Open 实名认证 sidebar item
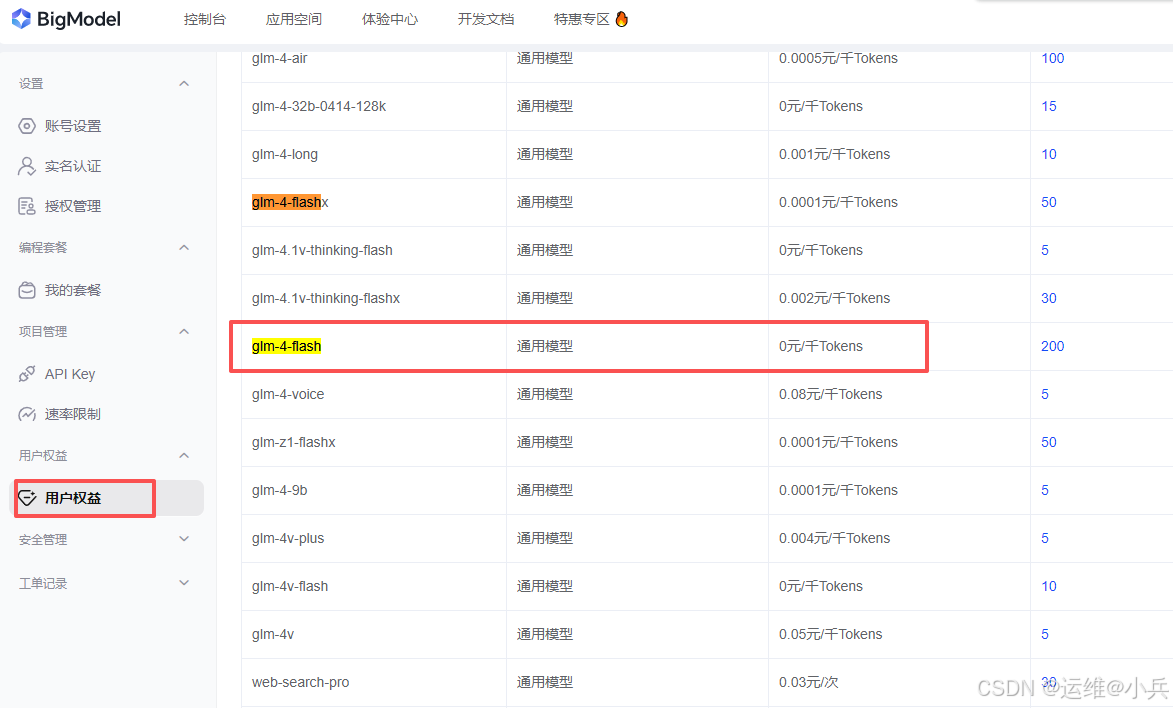This screenshot has width=1173, height=708. click(x=73, y=166)
